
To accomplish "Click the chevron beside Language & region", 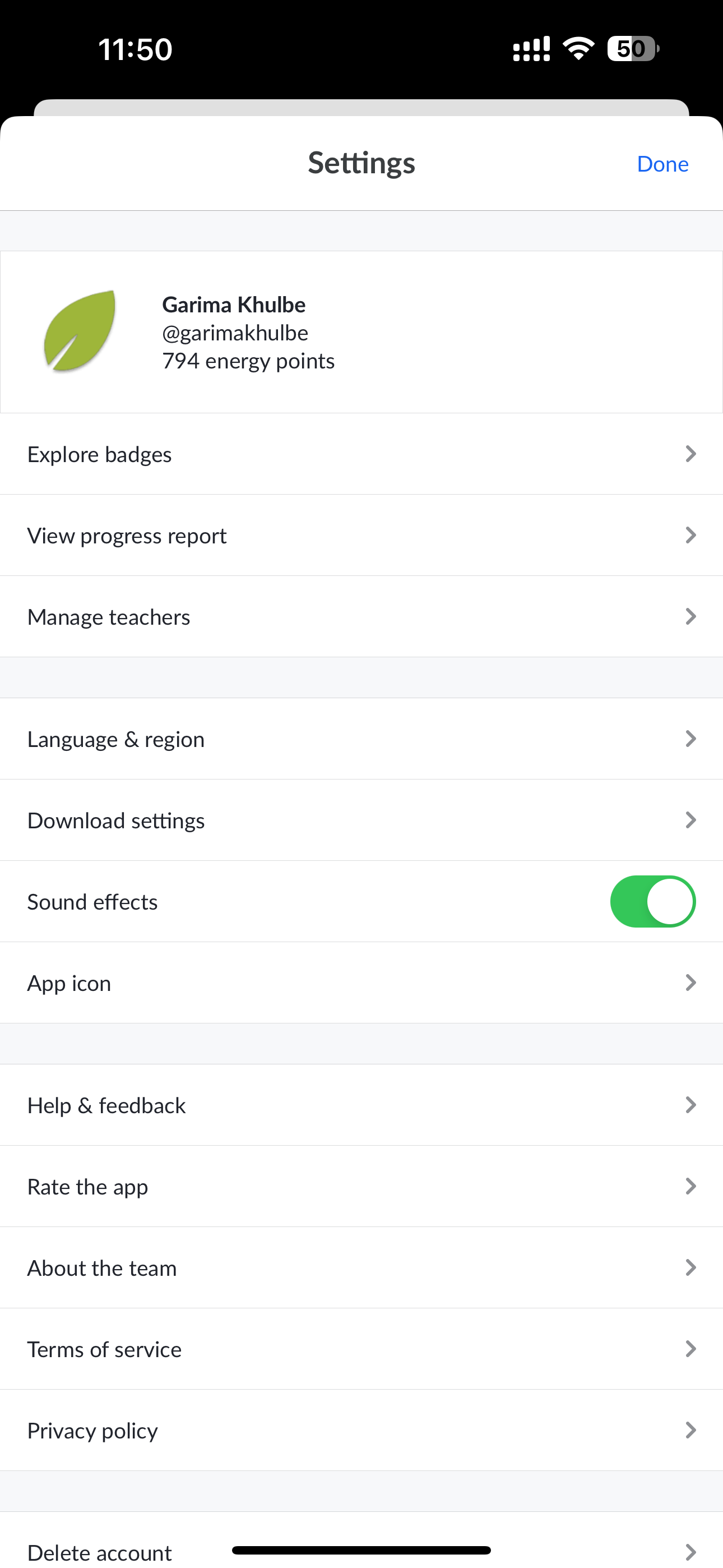I will tap(690, 739).
